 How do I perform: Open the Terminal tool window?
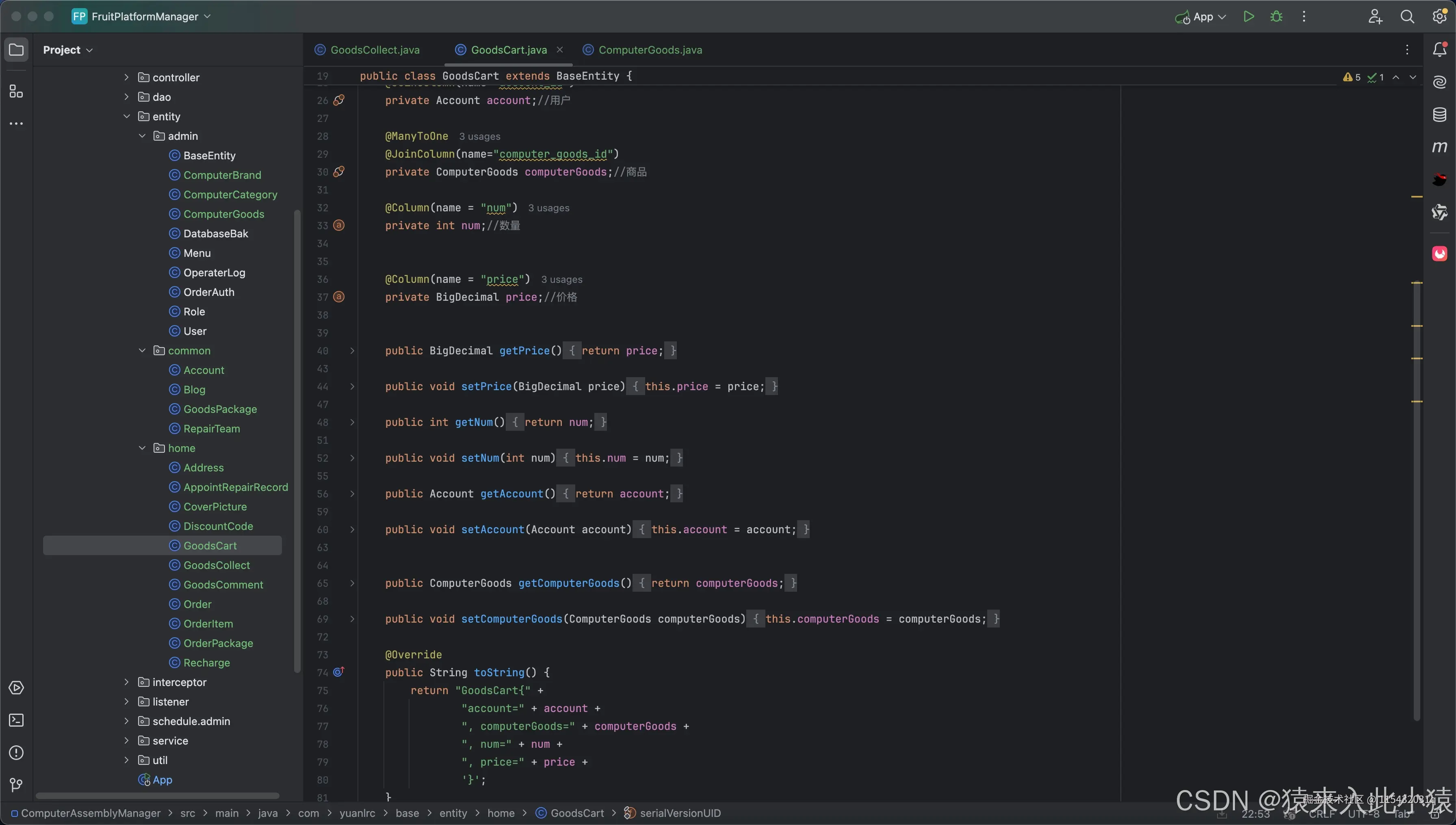[16, 720]
